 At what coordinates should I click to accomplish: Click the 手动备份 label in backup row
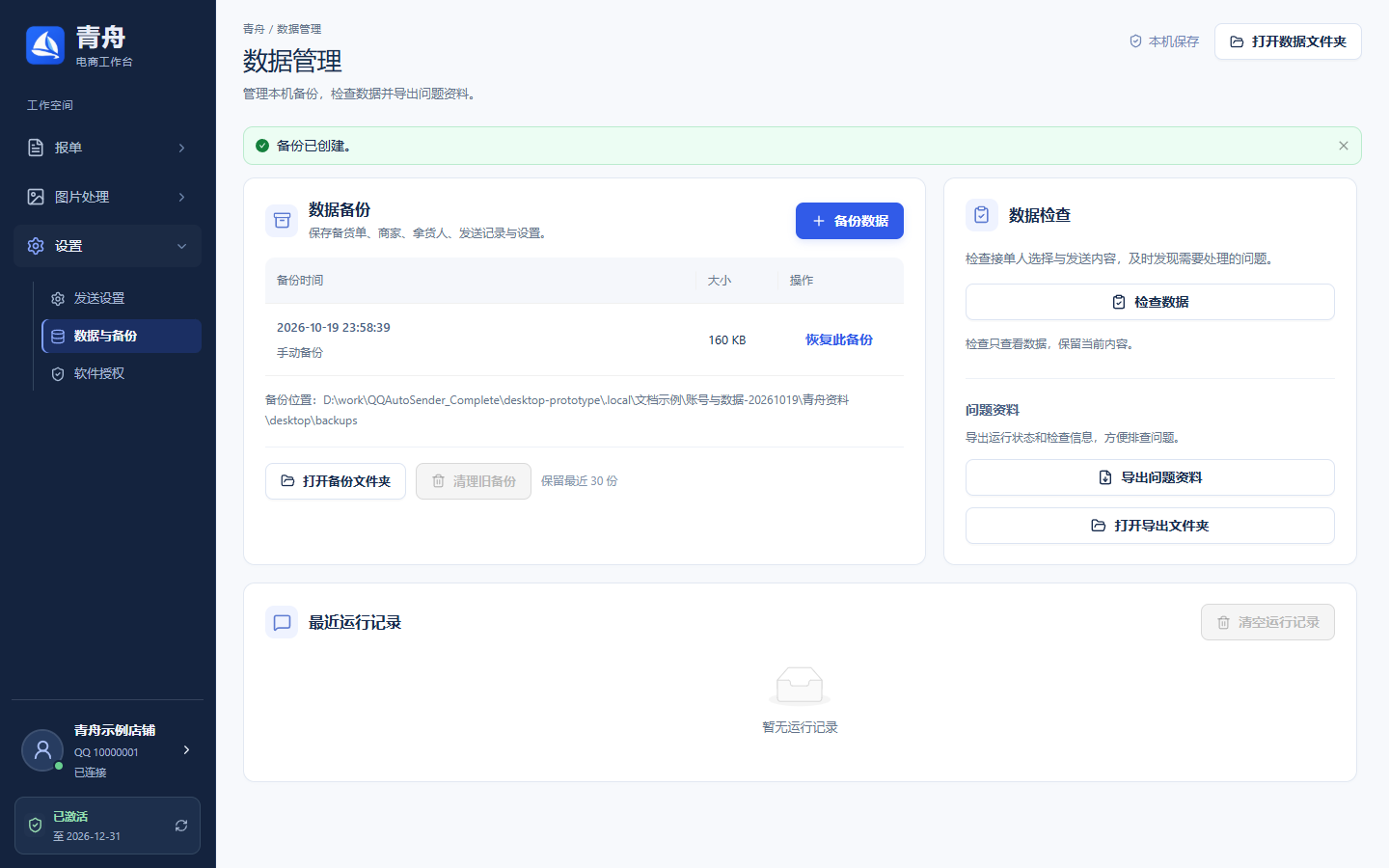click(300, 353)
